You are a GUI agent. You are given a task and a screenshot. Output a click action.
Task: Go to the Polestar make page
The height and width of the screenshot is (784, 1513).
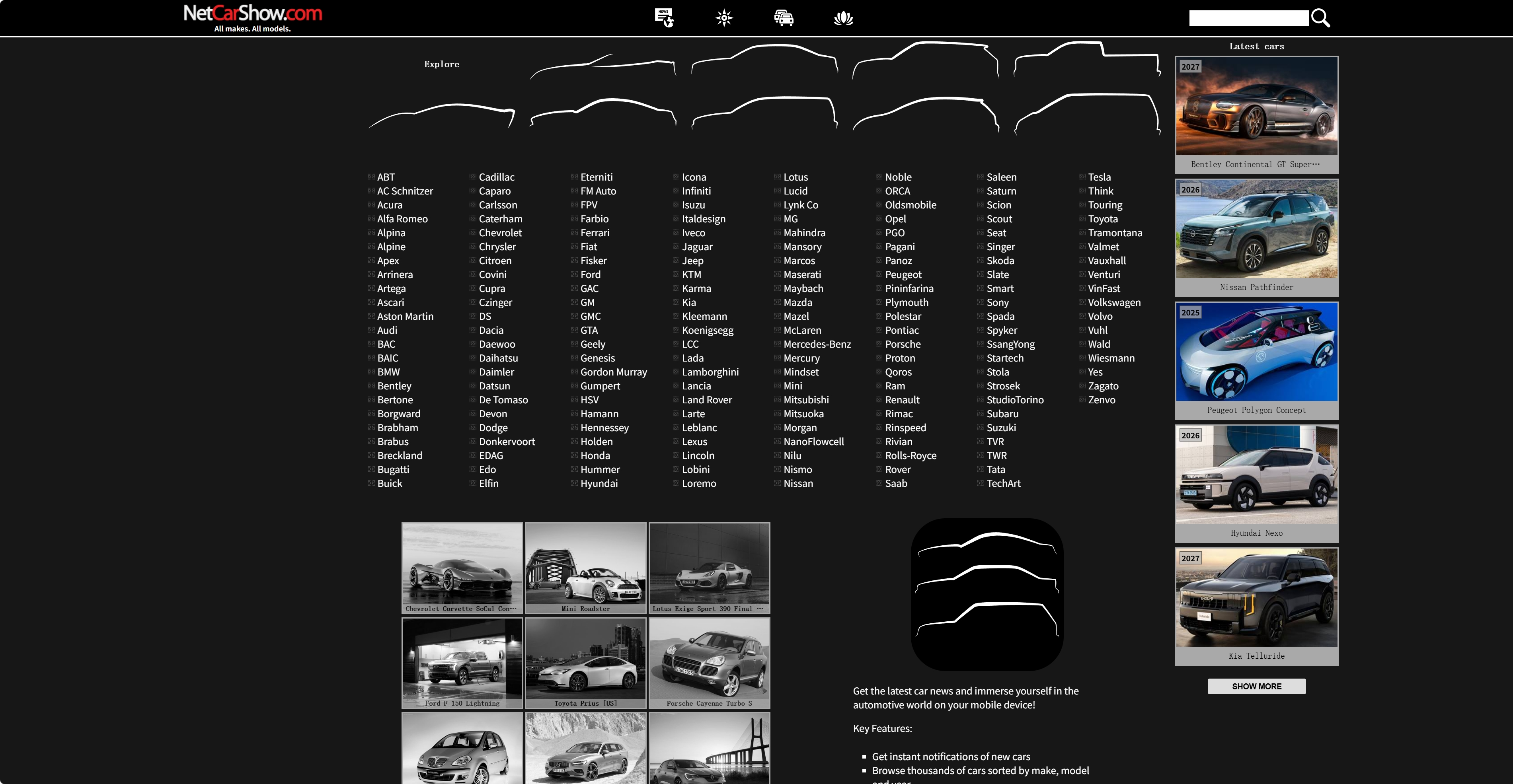(903, 317)
